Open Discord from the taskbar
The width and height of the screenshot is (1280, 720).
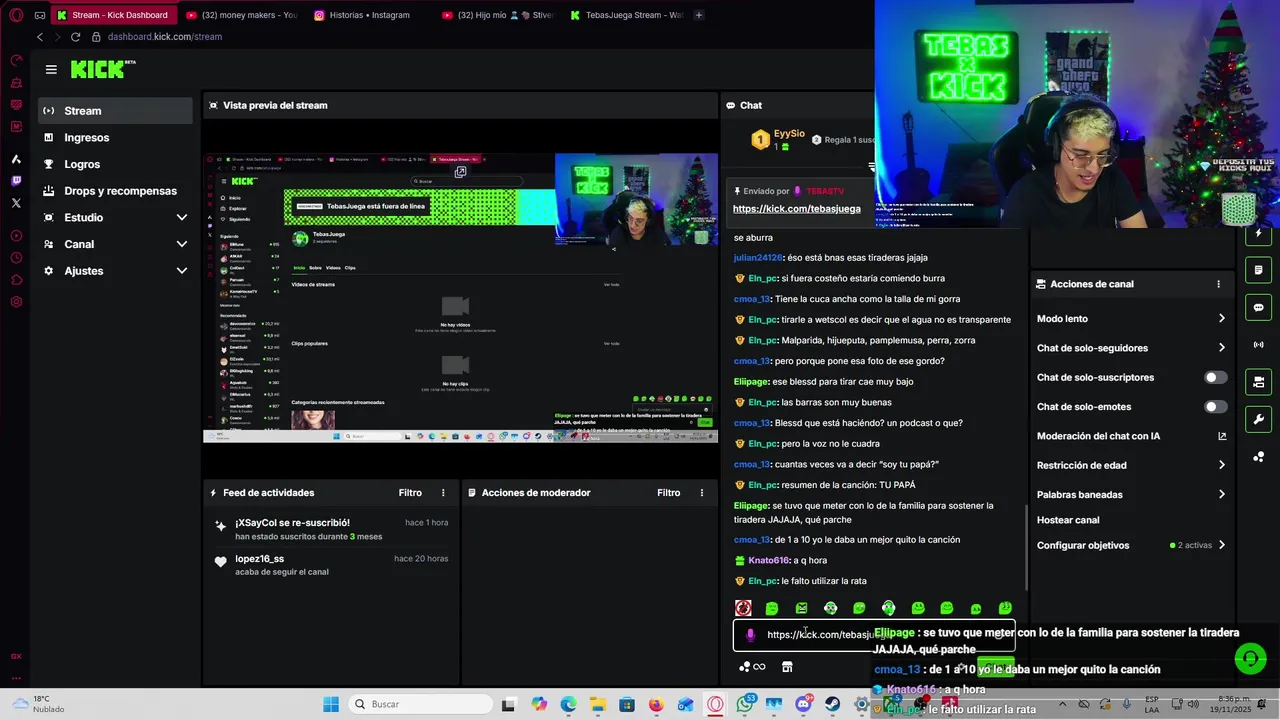(x=803, y=704)
